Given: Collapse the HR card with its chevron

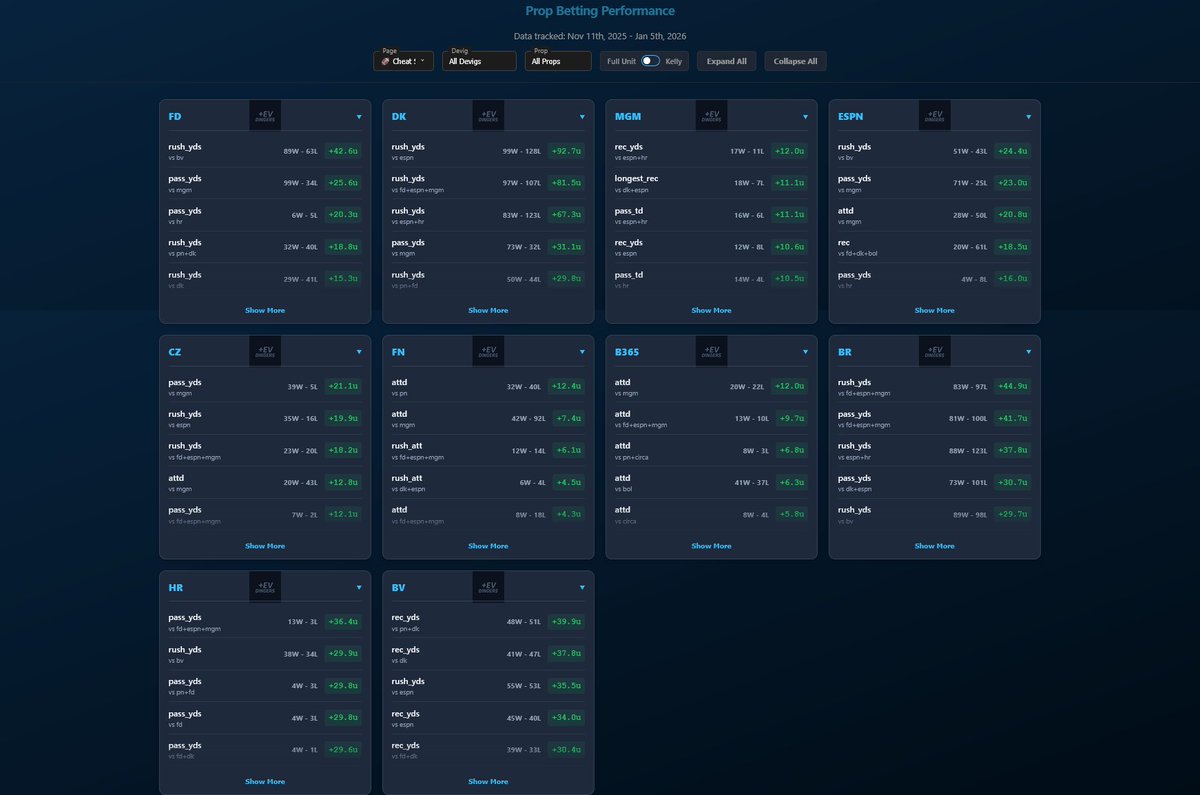Looking at the screenshot, I should [x=359, y=587].
